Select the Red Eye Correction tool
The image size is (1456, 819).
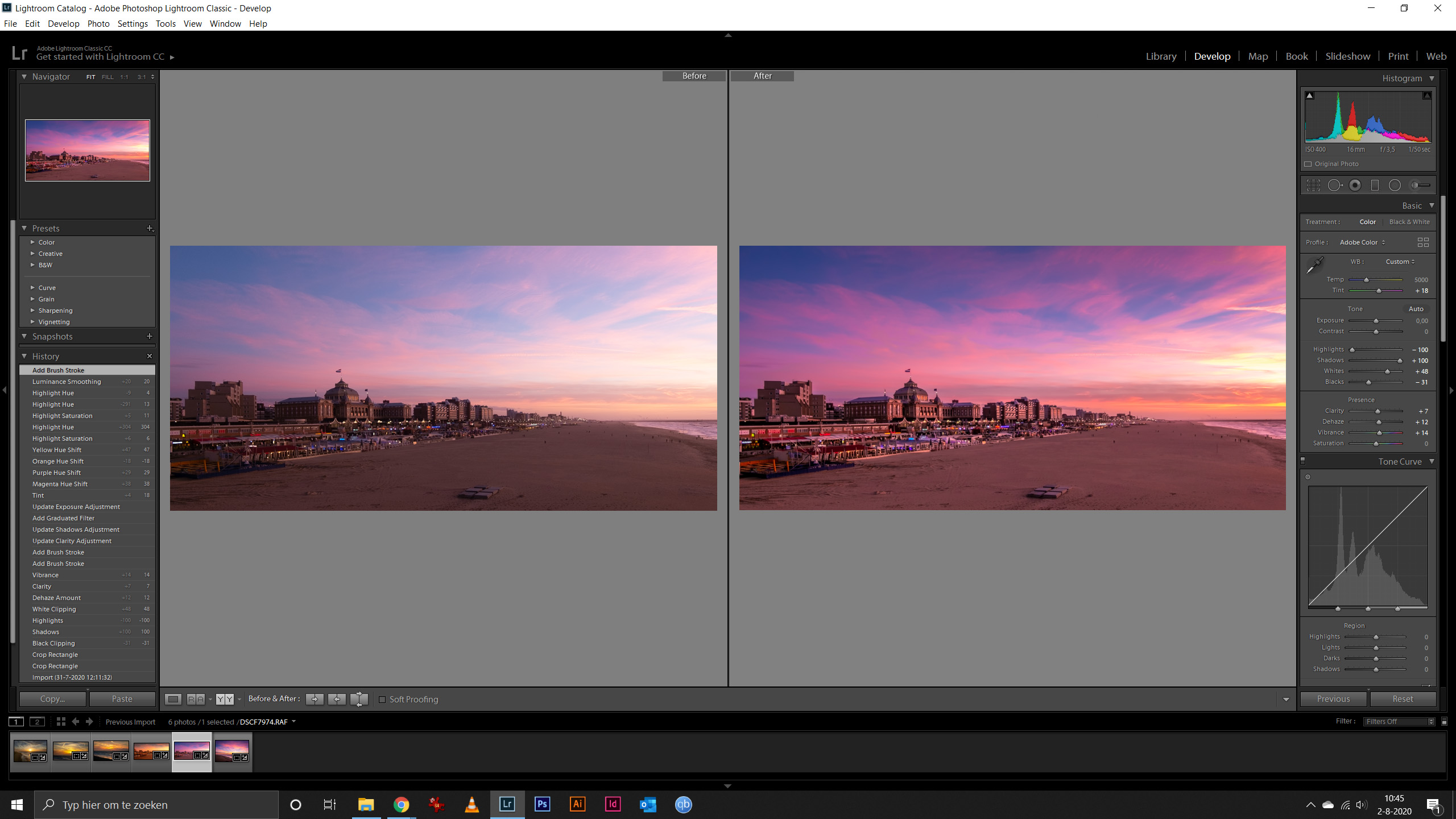[x=1355, y=185]
